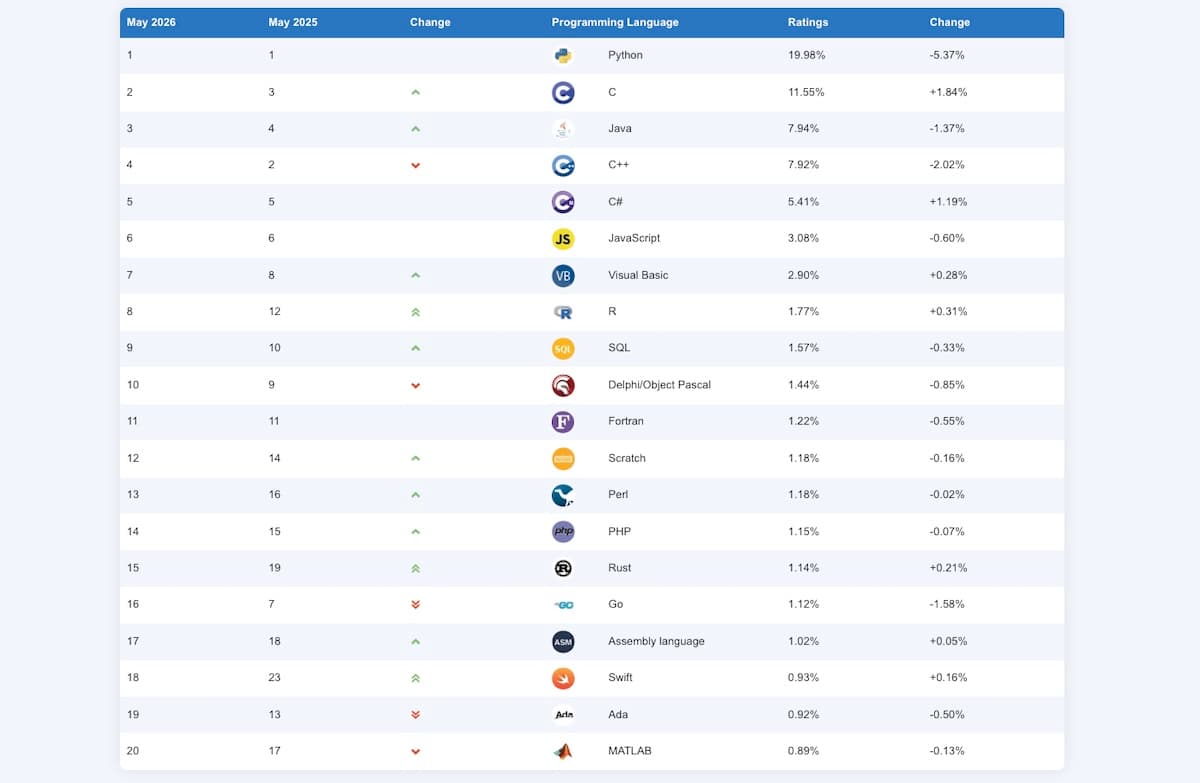Open the Scratch language link
Viewport: 1200px width, 783px height.
coord(627,458)
